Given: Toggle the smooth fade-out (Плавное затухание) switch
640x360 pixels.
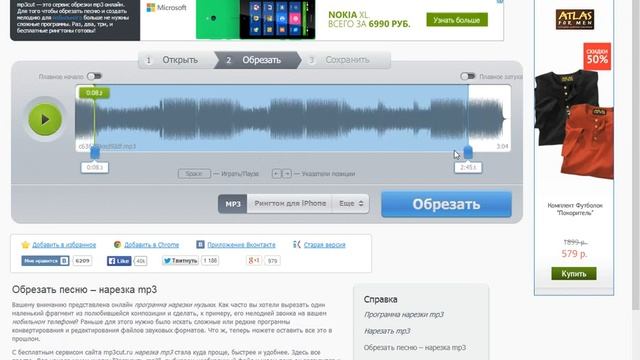Looking at the screenshot, I should pyautogui.click(x=467, y=76).
